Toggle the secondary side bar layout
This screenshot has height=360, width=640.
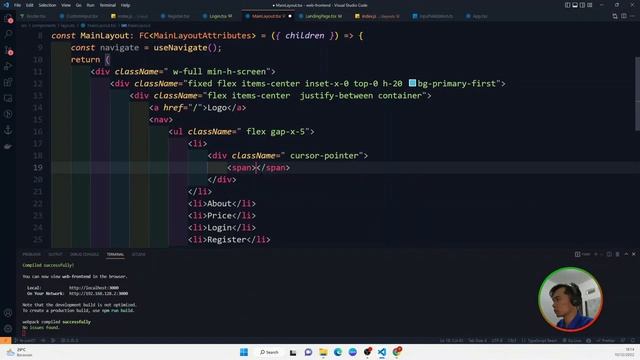coord(582,5)
